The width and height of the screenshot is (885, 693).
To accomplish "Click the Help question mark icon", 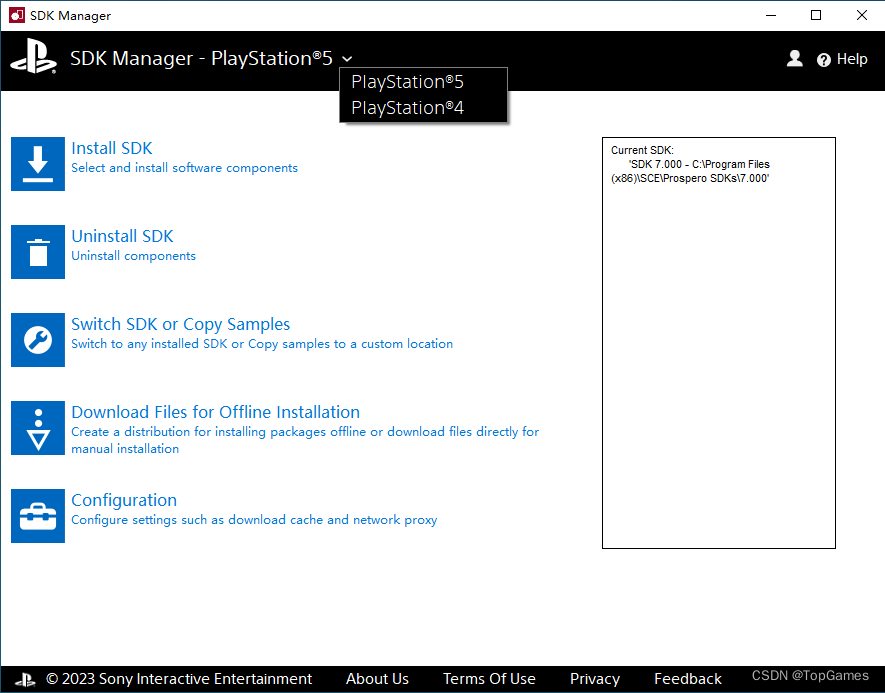I will point(823,59).
